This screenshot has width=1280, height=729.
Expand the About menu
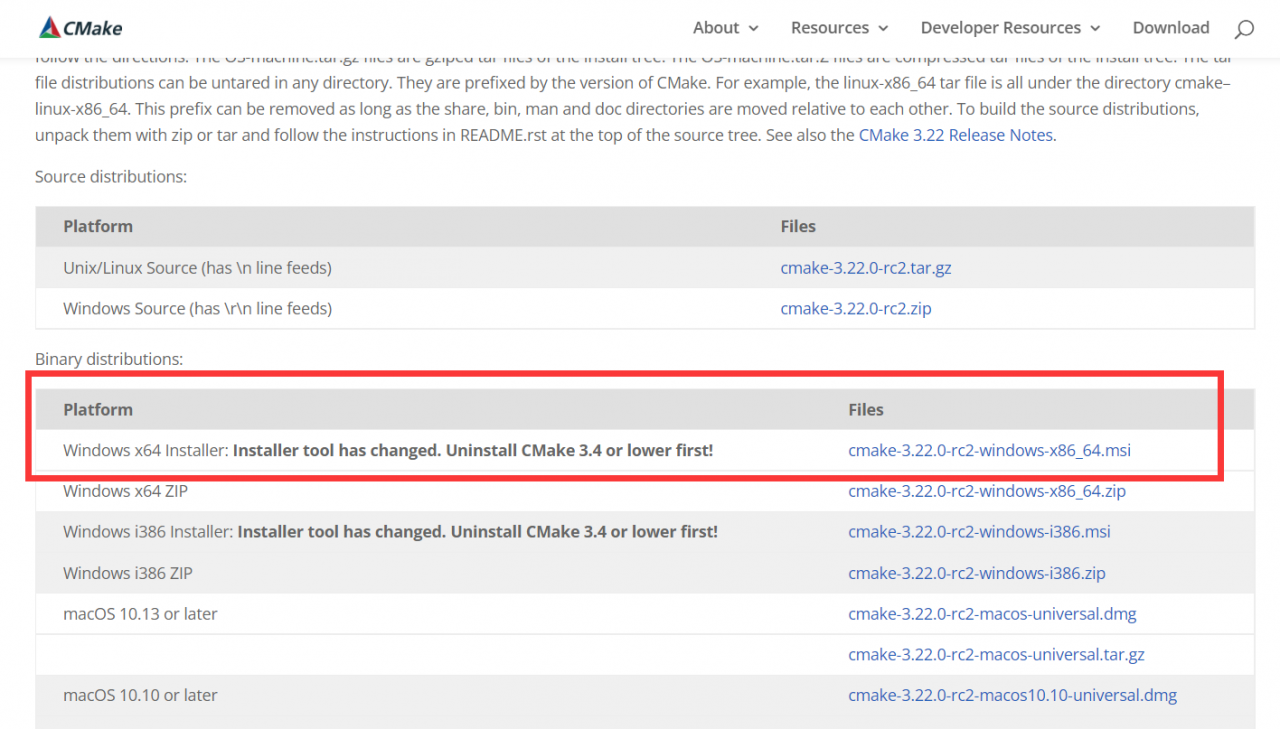pyautogui.click(x=726, y=28)
